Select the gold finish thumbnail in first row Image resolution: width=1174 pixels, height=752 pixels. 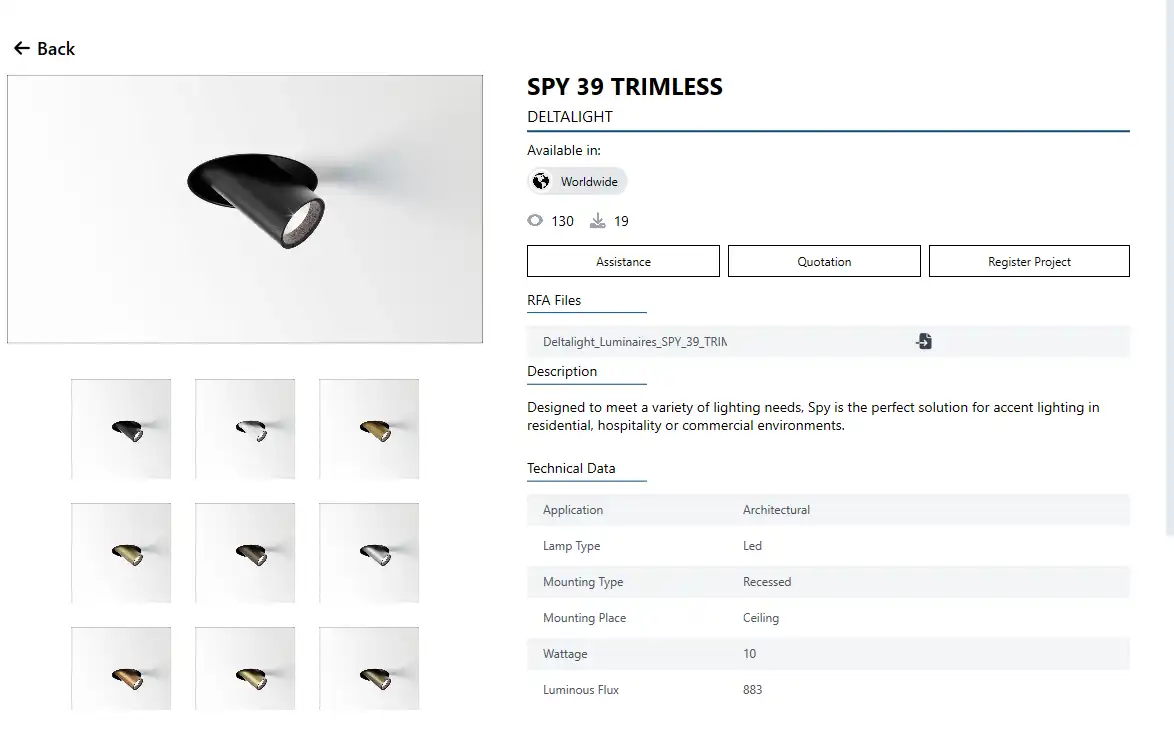pyautogui.click(x=369, y=428)
